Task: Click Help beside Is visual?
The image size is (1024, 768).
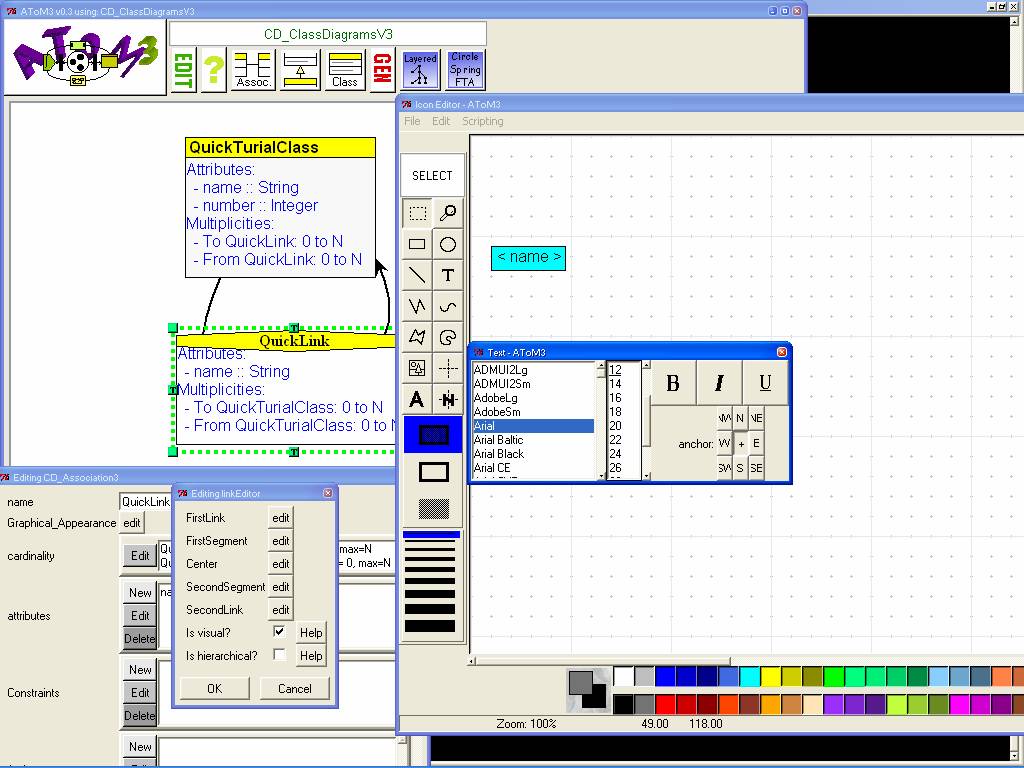Action: [311, 632]
